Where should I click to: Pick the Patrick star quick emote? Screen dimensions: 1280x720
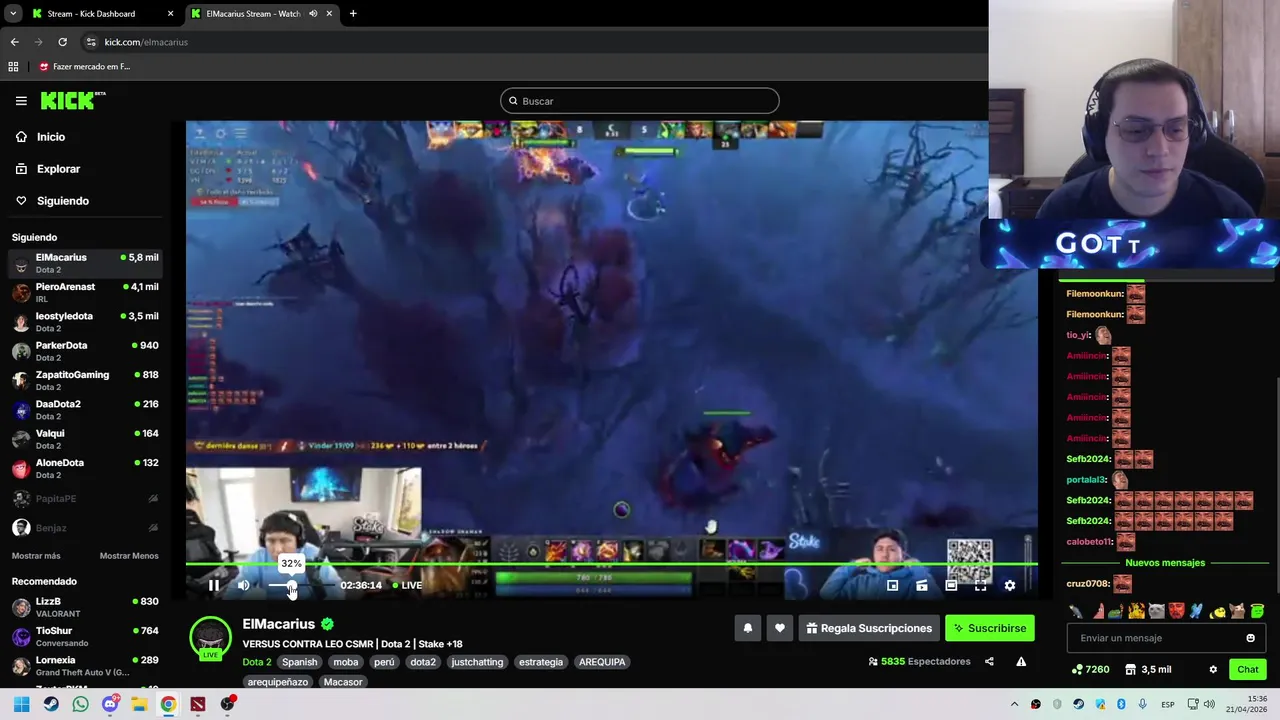1099,611
